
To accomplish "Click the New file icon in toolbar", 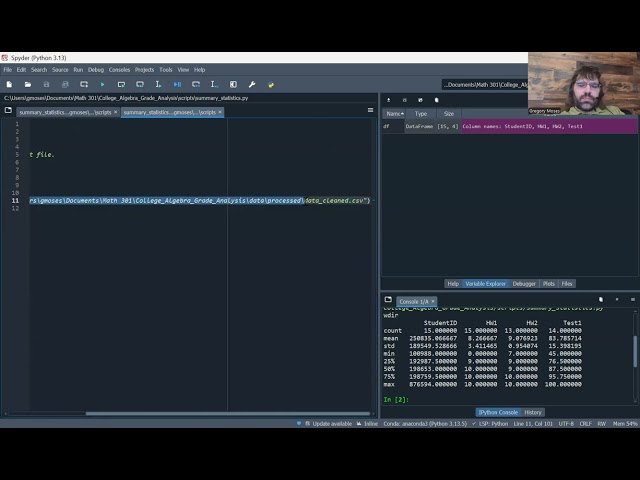I will pos(8,84).
